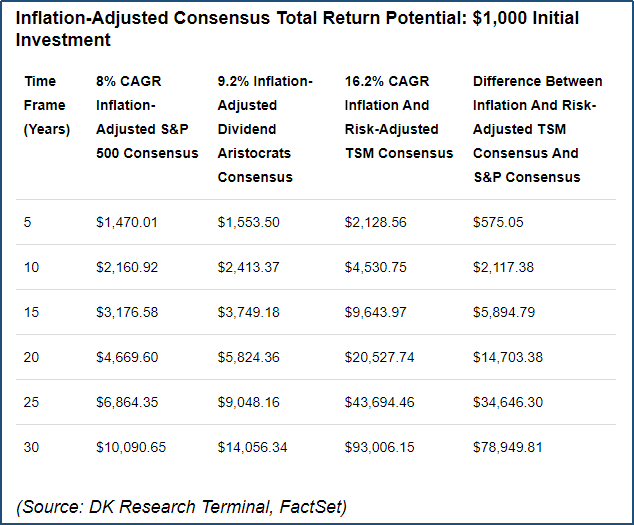The height and width of the screenshot is (525, 634).
Task: Click the $575.05 difference value
Action: (x=498, y=222)
